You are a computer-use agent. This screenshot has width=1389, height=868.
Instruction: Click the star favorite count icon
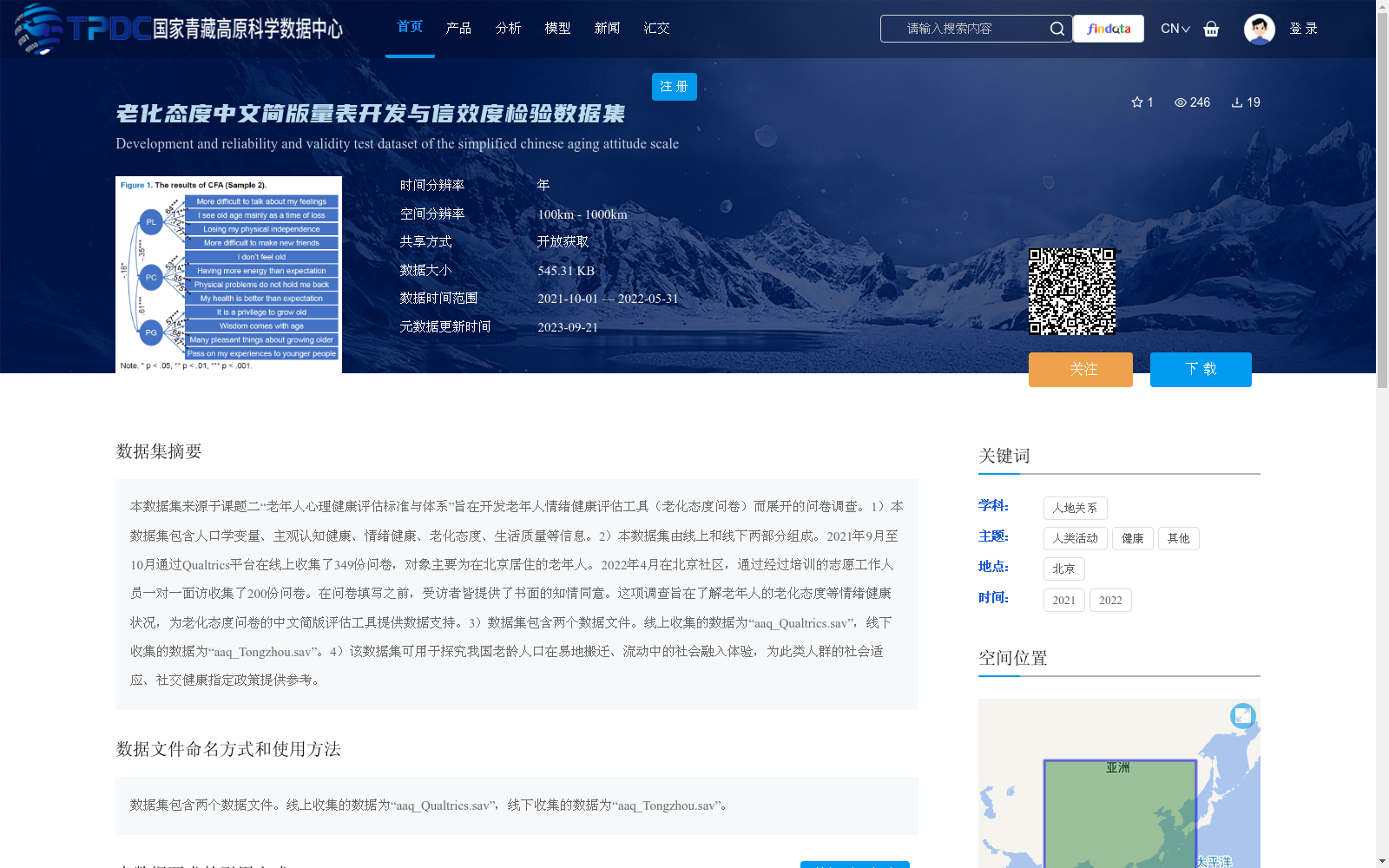click(x=1137, y=102)
